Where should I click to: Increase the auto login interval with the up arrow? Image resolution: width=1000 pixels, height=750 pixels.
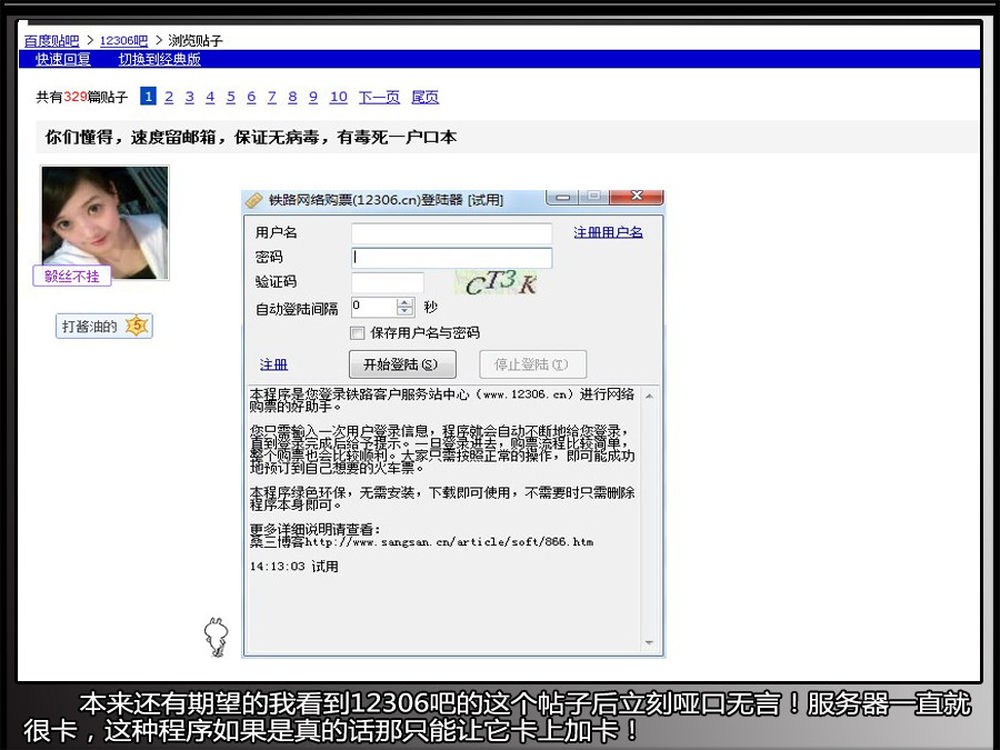click(405, 302)
